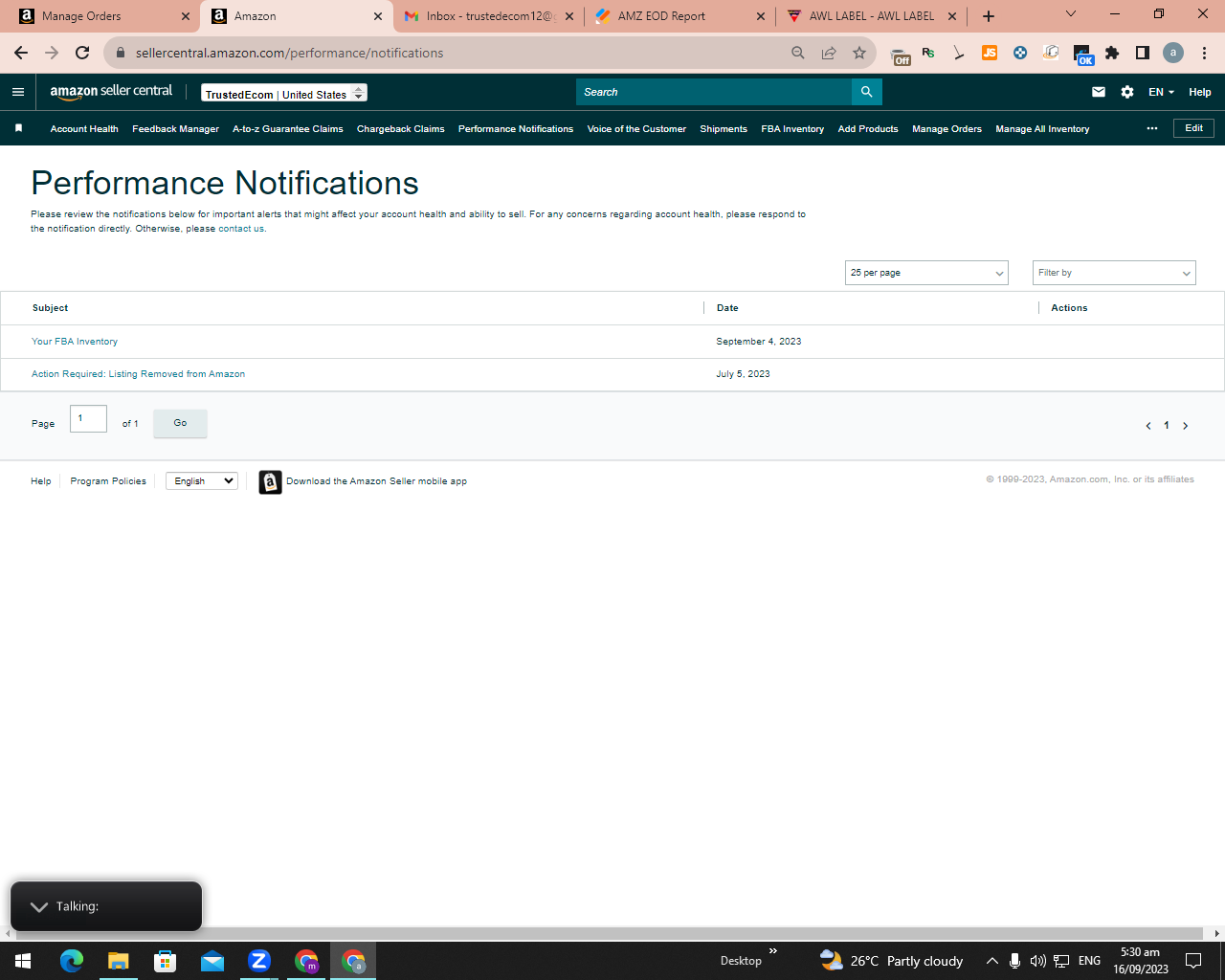Click the Edit navigation button
The height and width of the screenshot is (980, 1225).
[x=1193, y=128]
